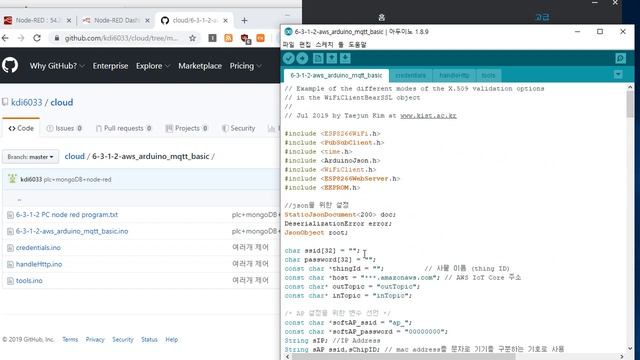This screenshot has height=360, width=640.
Task: Go to parent directory via two dots
Action: (x=19, y=199)
